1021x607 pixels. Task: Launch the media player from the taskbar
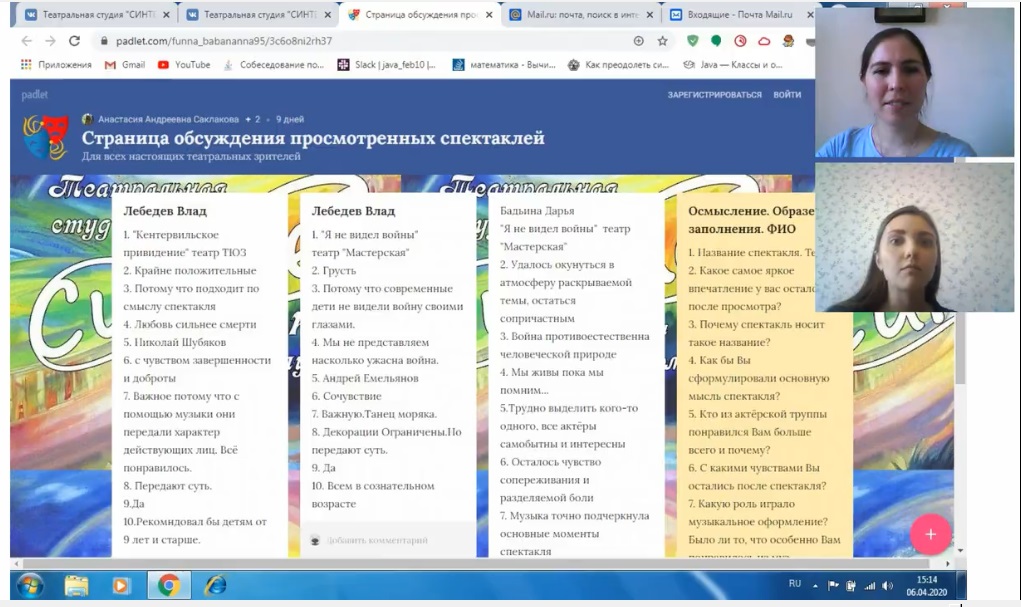coord(120,586)
